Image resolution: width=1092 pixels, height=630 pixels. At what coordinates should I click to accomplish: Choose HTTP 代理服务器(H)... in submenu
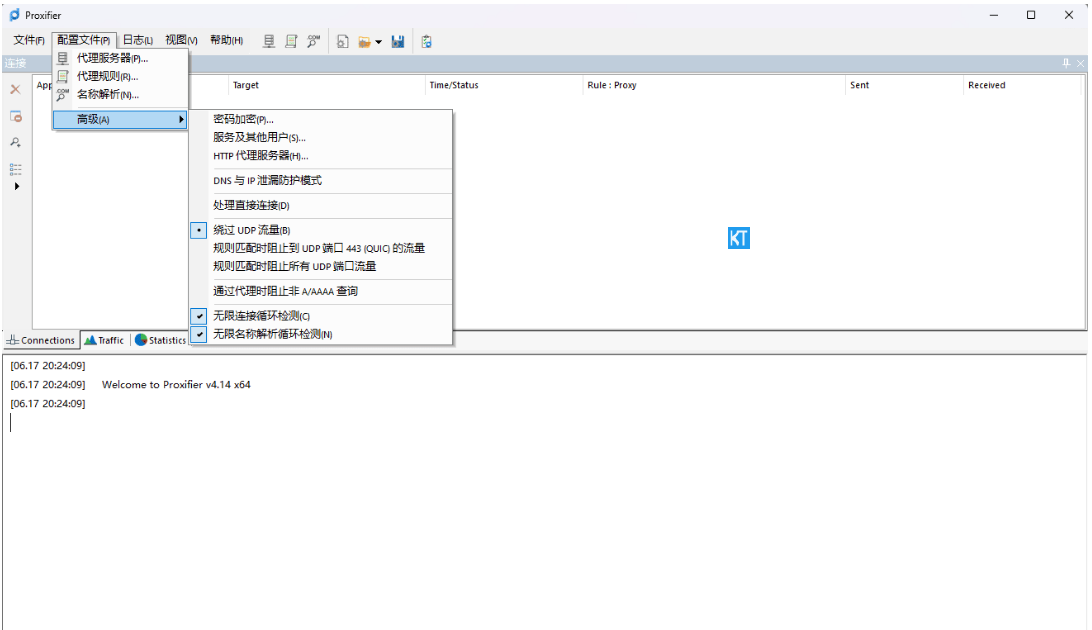(x=321, y=156)
